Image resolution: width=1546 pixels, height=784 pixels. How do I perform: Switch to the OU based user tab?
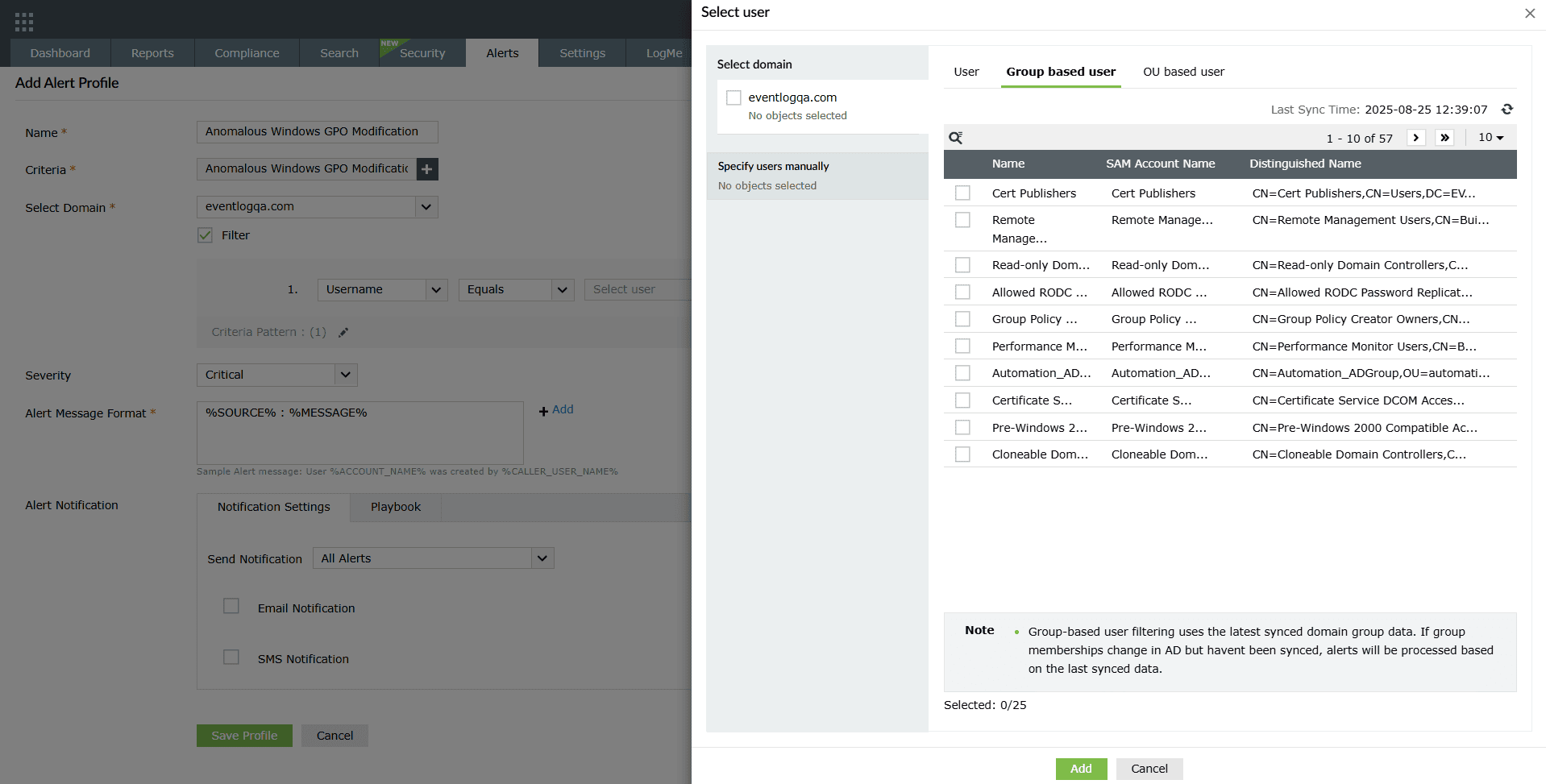(1183, 72)
